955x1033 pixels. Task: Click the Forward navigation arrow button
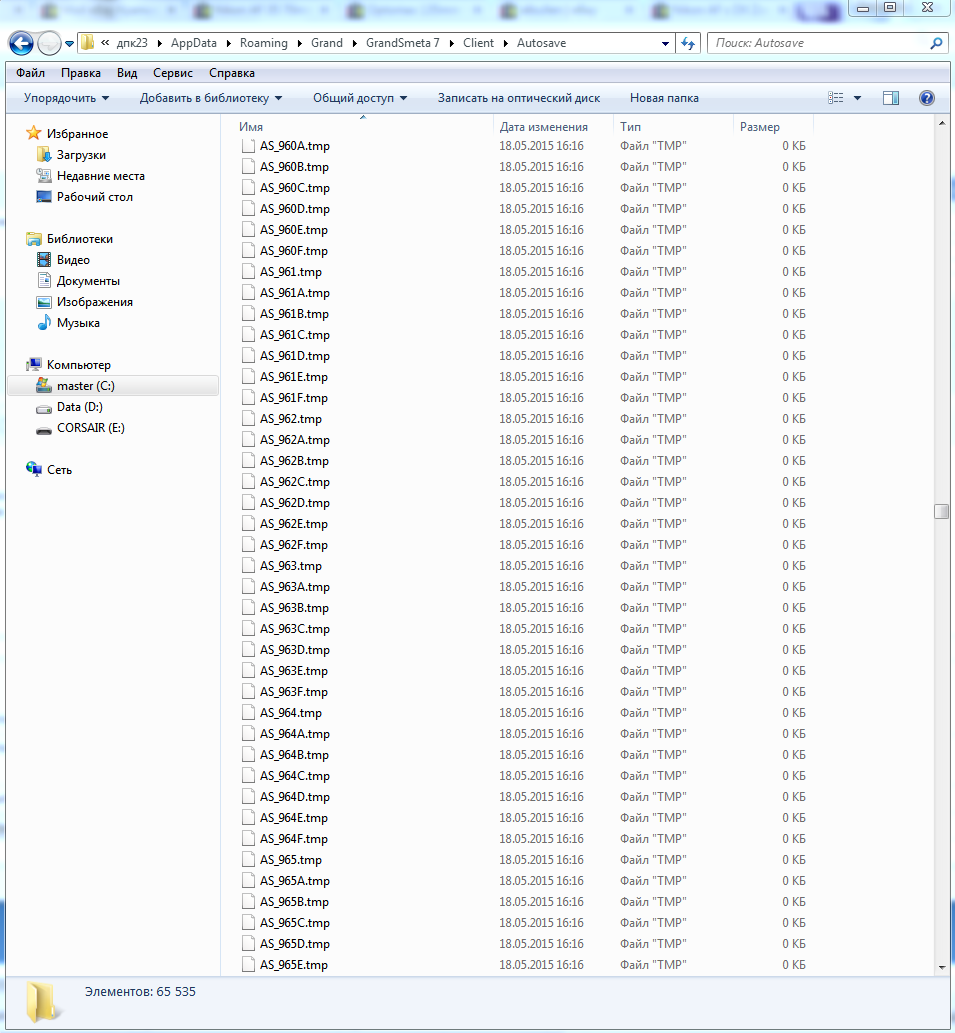point(49,43)
